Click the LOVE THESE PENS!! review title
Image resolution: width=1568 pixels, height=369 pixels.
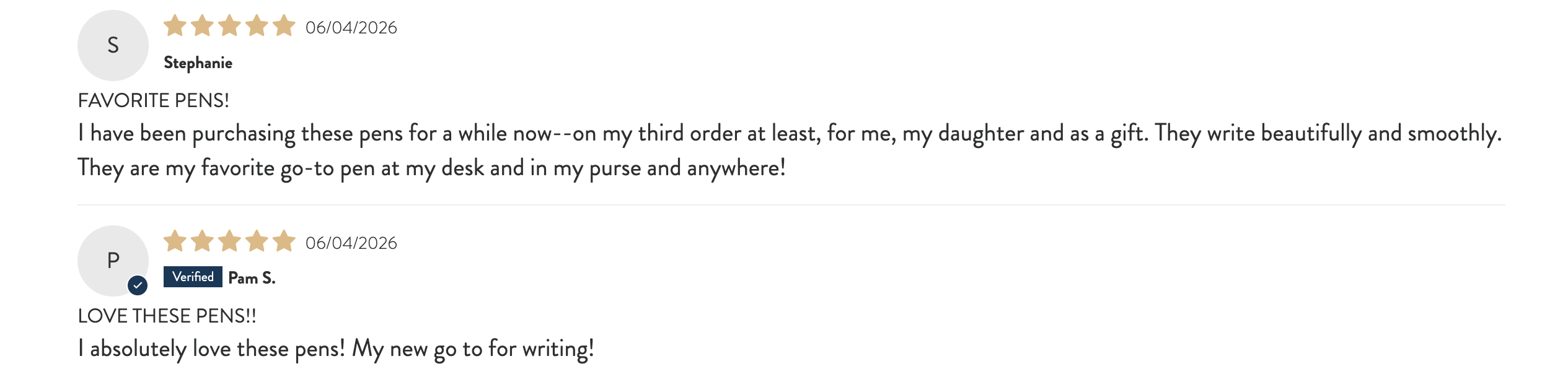(x=167, y=316)
